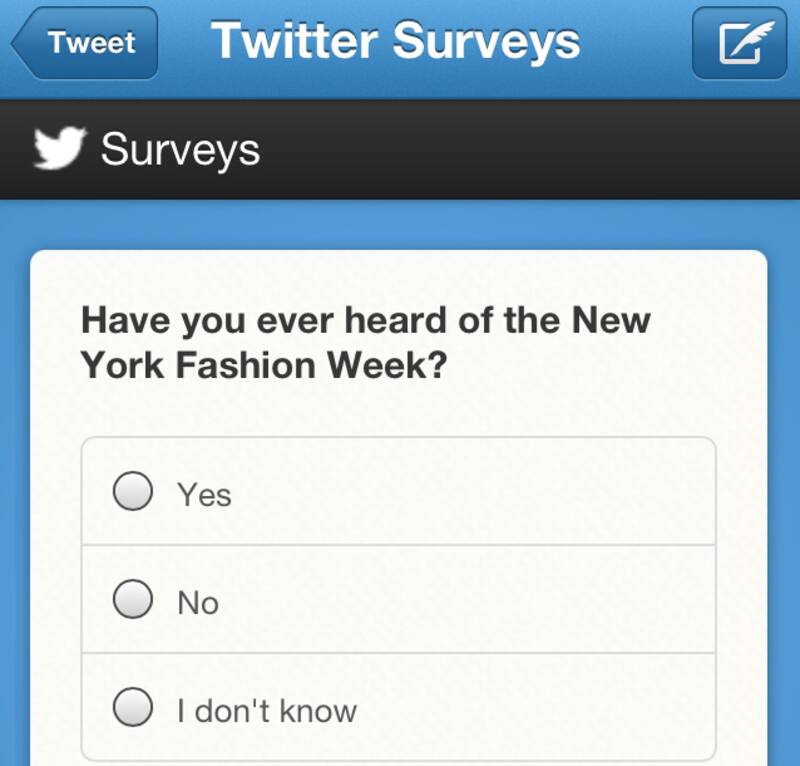Choose the No radio button
The width and height of the screenshot is (800, 766).
[132, 600]
